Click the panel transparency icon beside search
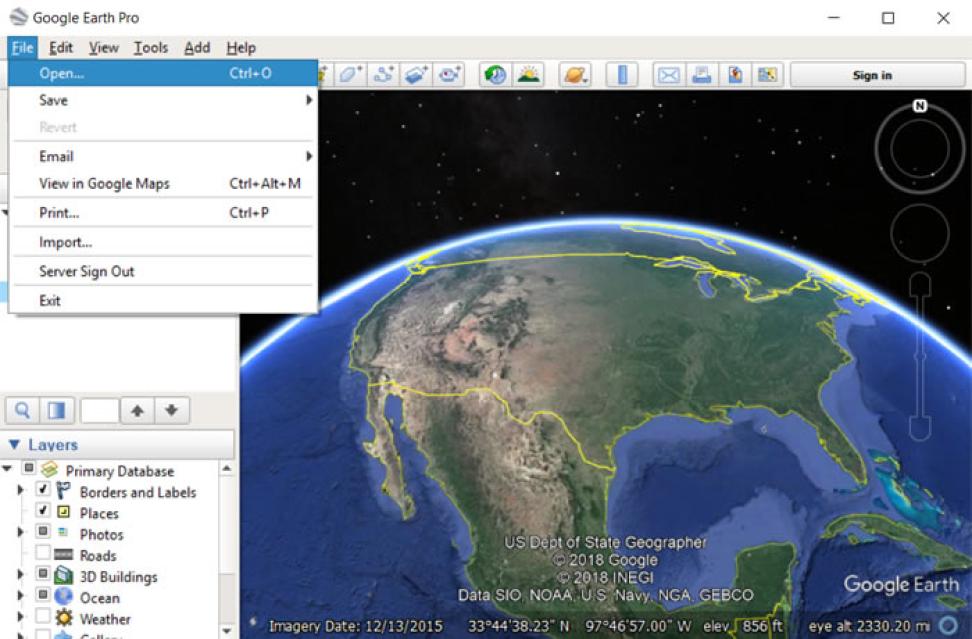Screen dimensions: 972x639 pyautogui.click(x=57, y=410)
